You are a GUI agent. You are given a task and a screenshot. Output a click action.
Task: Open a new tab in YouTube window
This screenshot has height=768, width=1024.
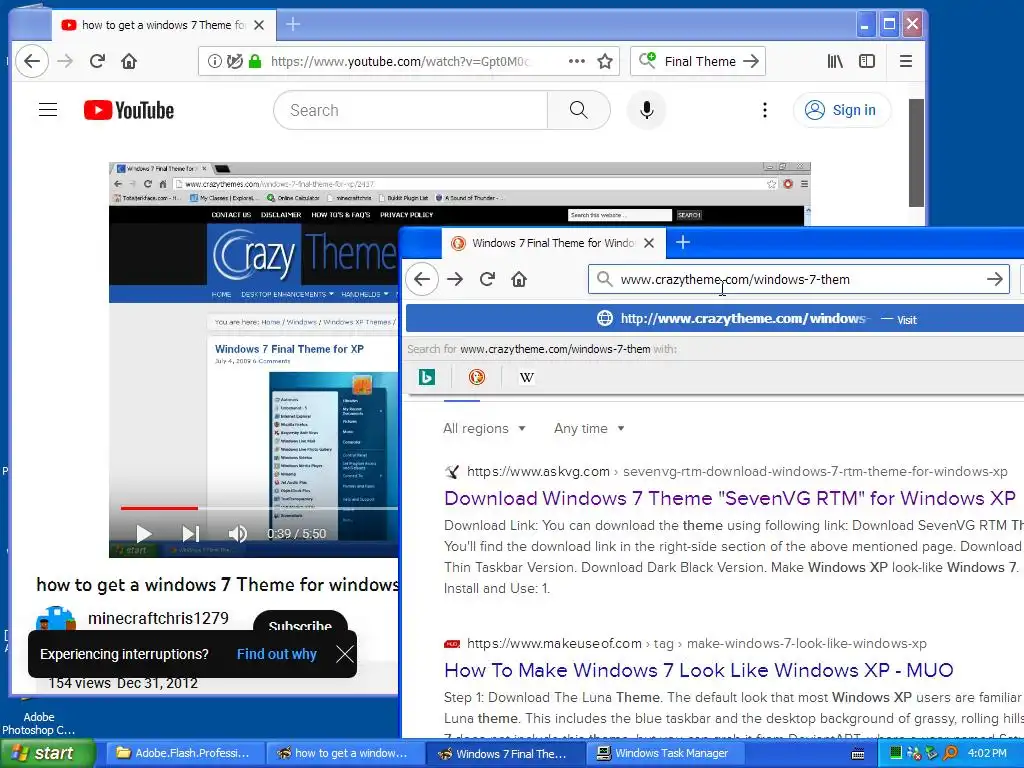(293, 25)
